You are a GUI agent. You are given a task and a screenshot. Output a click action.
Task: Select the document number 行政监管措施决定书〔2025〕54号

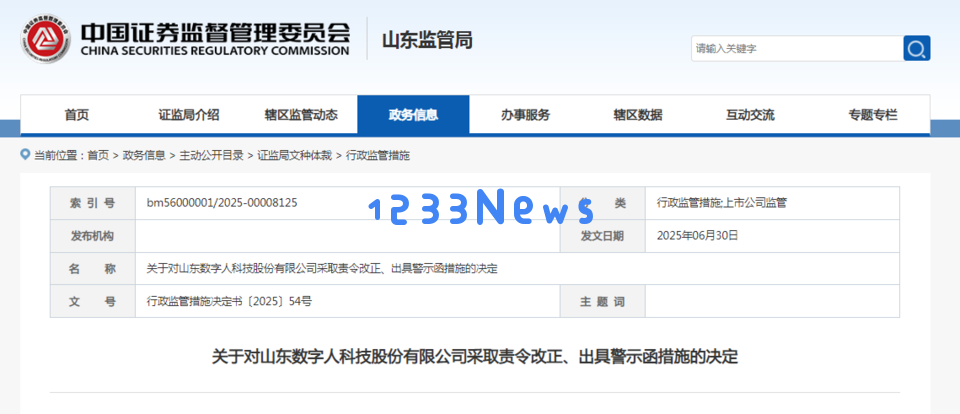(230, 301)
